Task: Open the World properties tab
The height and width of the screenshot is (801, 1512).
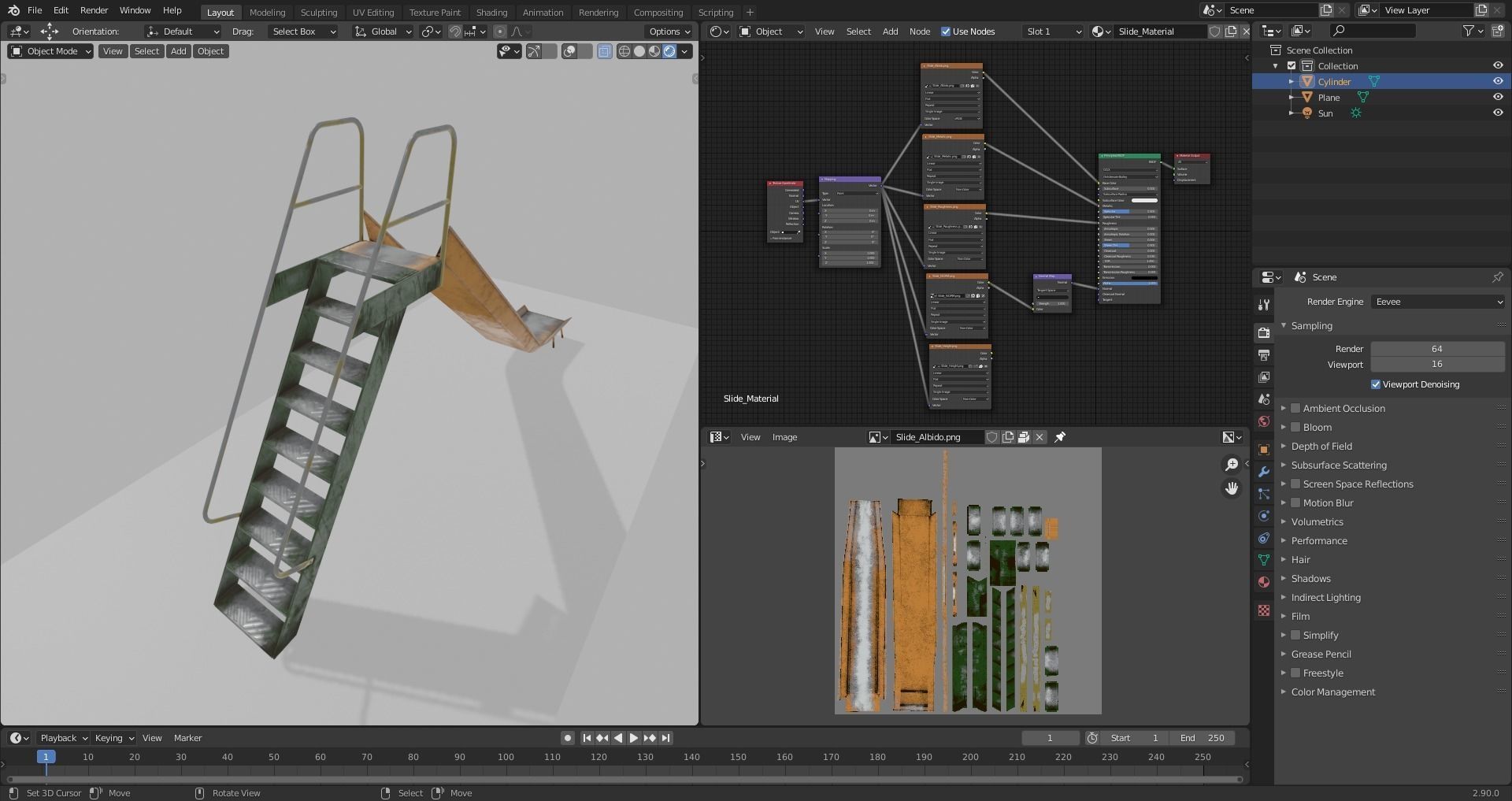Action: 1264,421
